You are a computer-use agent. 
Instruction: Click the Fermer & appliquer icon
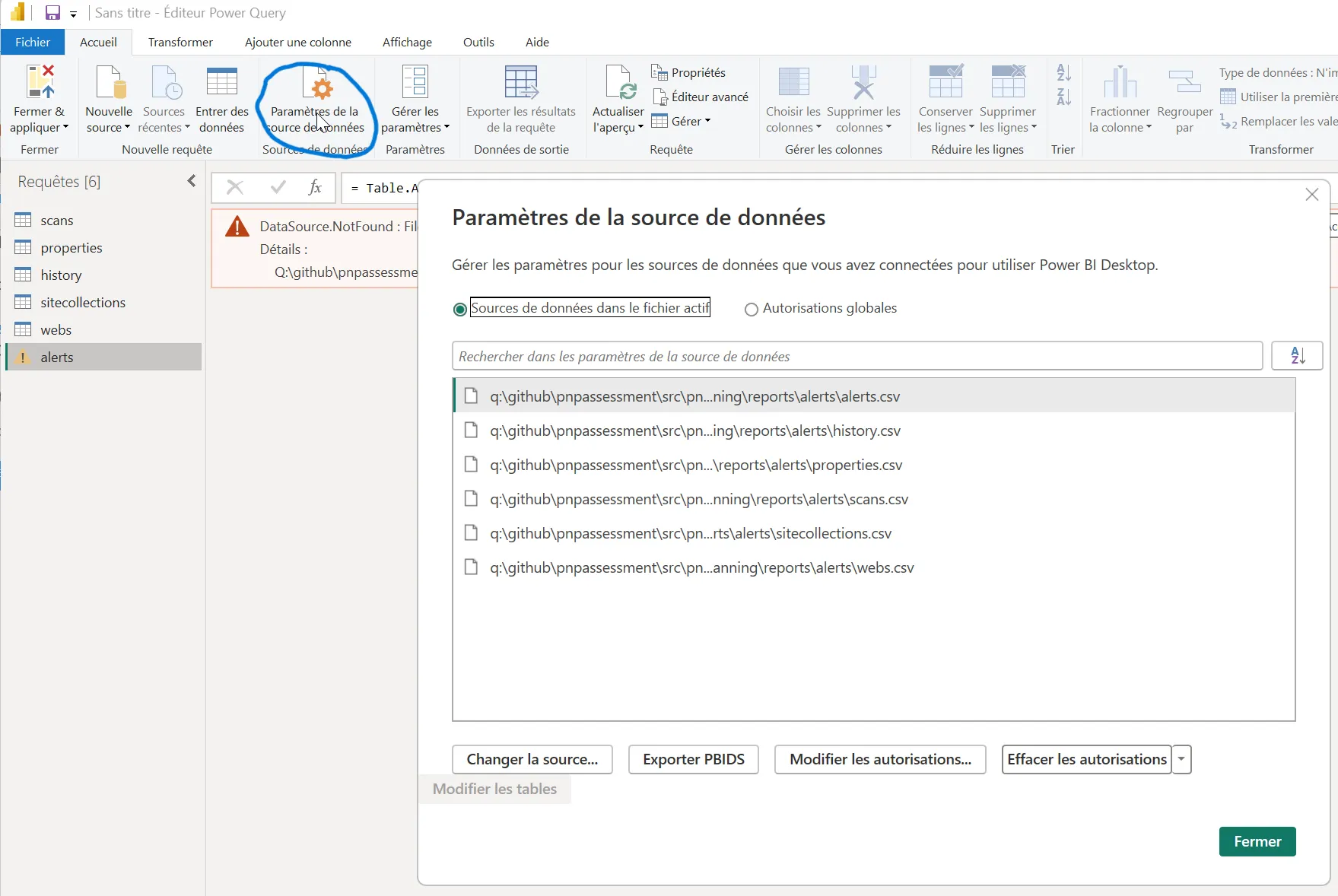(40, 82)
